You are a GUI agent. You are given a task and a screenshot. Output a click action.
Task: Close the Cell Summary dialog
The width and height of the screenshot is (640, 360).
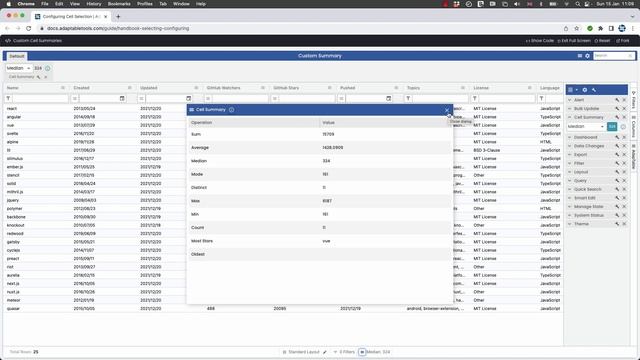pyautogui.click(x=447, y=110)
